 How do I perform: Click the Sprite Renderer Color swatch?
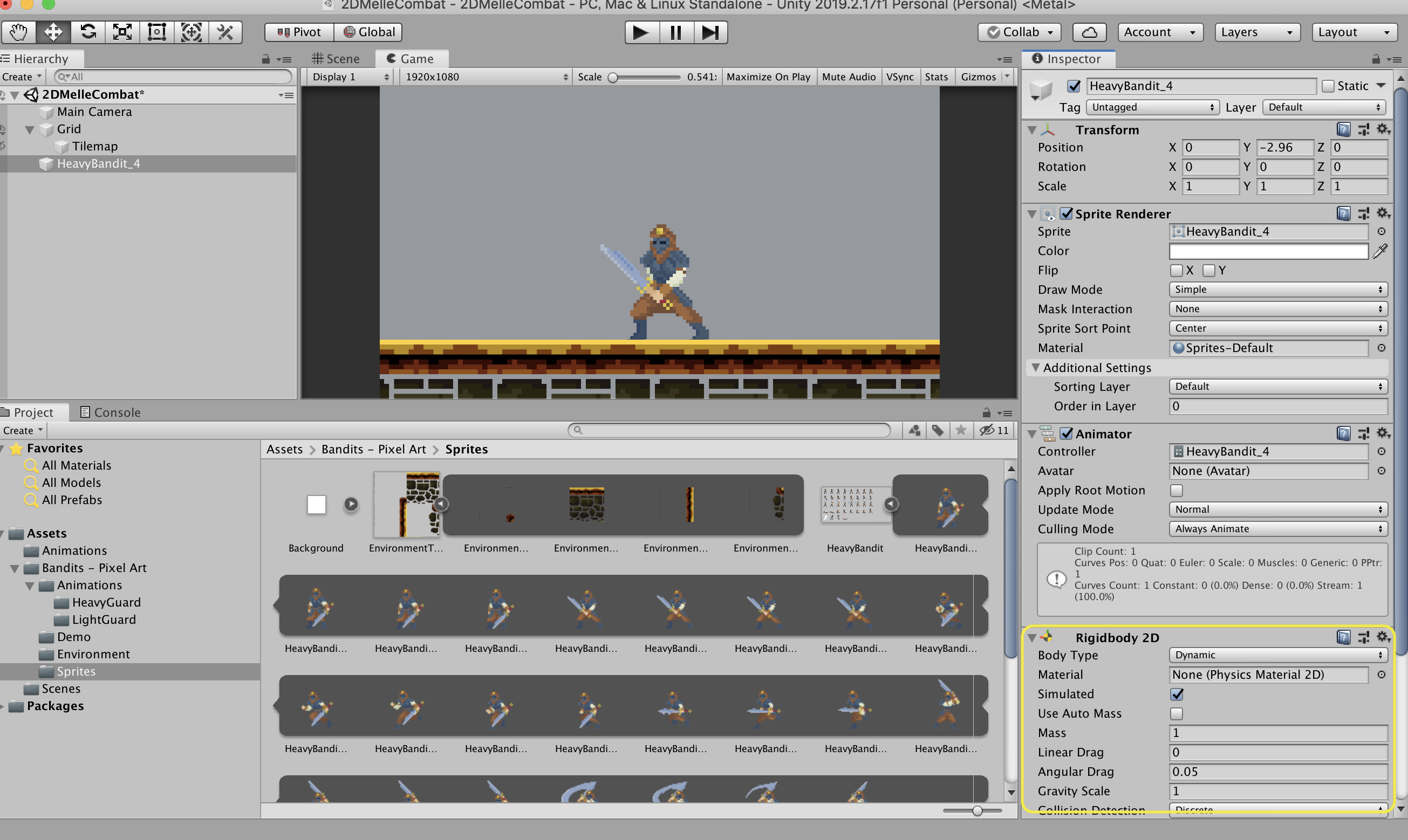click(1269, 251)
